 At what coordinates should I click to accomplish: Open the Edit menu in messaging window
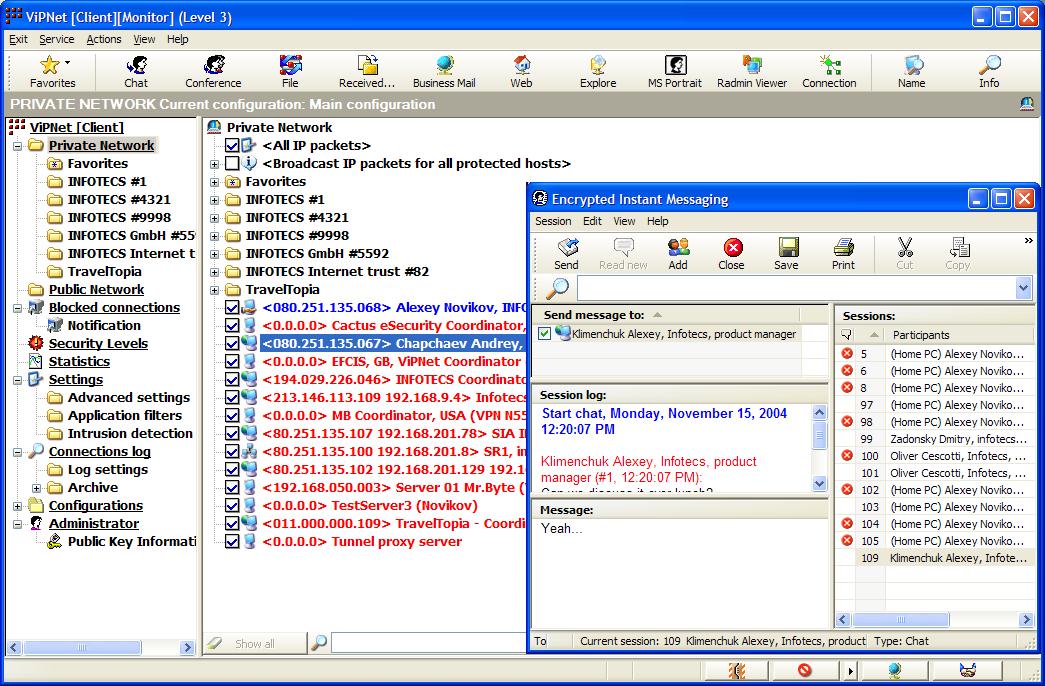tap(592, 221)
